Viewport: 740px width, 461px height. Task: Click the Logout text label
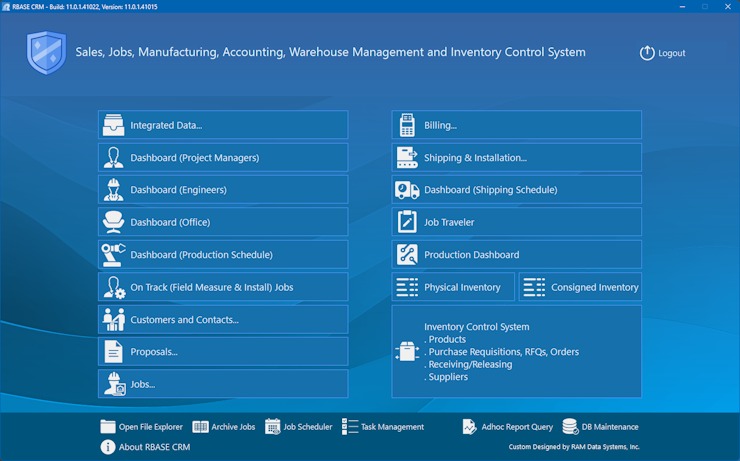(672, 53)
